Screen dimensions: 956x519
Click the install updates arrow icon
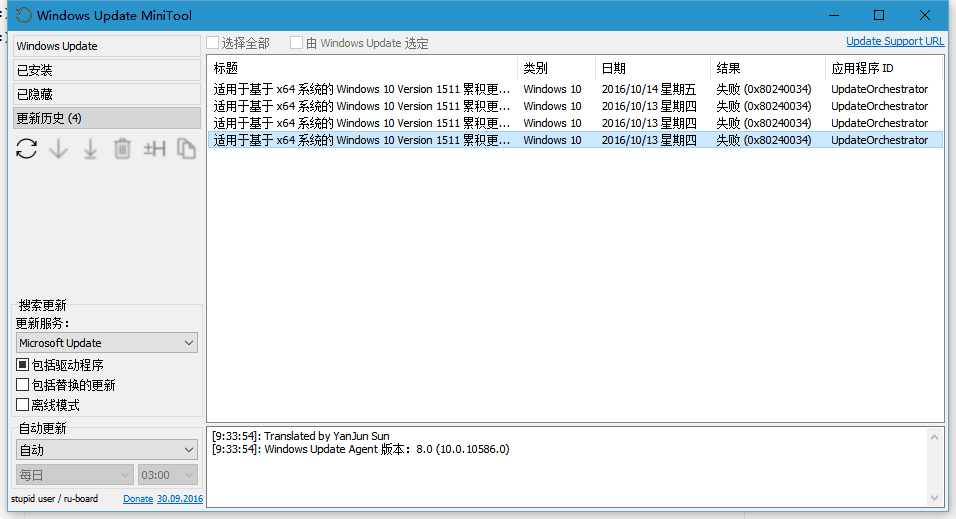tap(90, 149)
